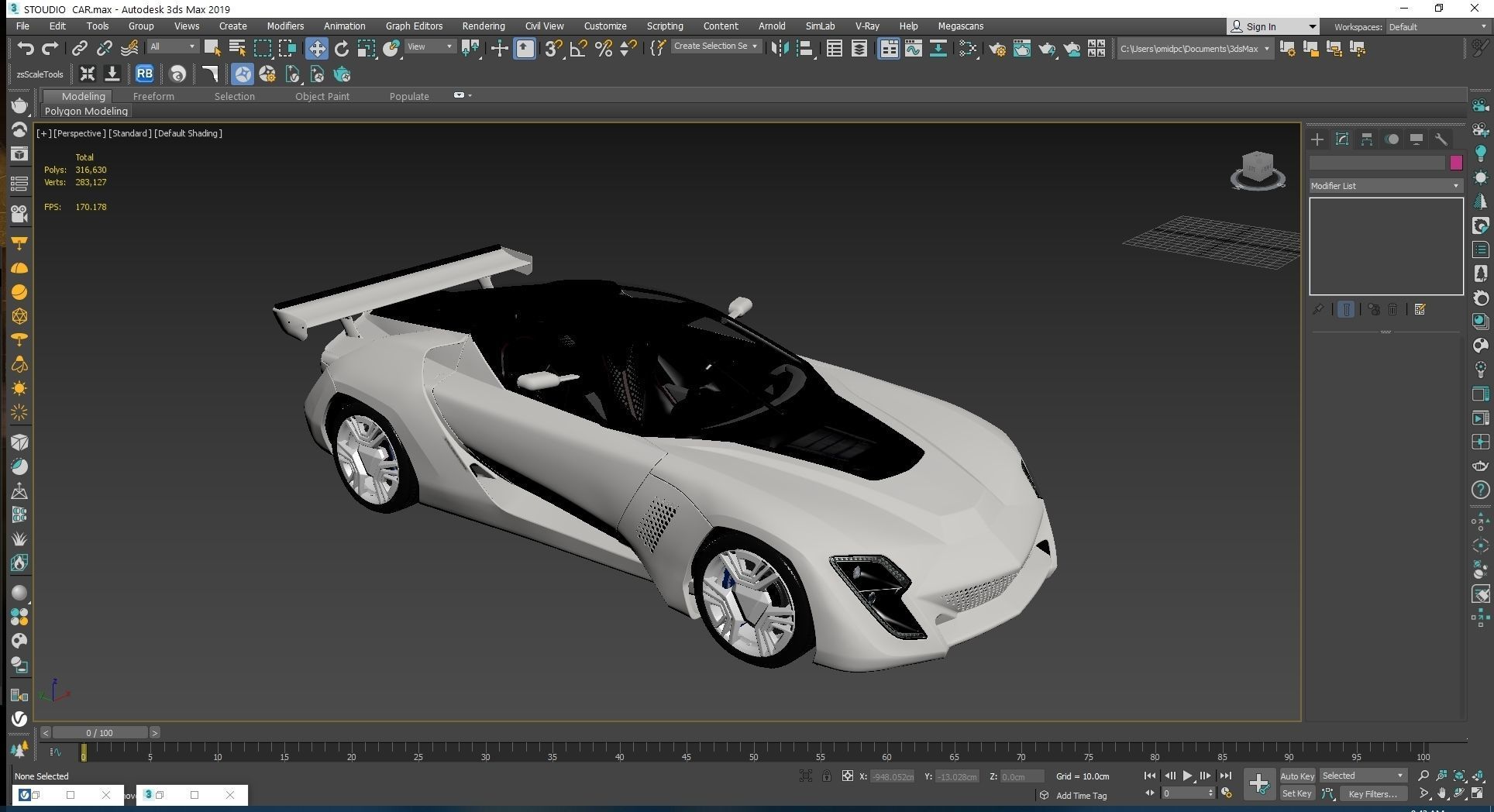Expand Create Selection Set dropdown
Image resolution: width=1494 pixels, height=812 pixels.
[715, 46]
